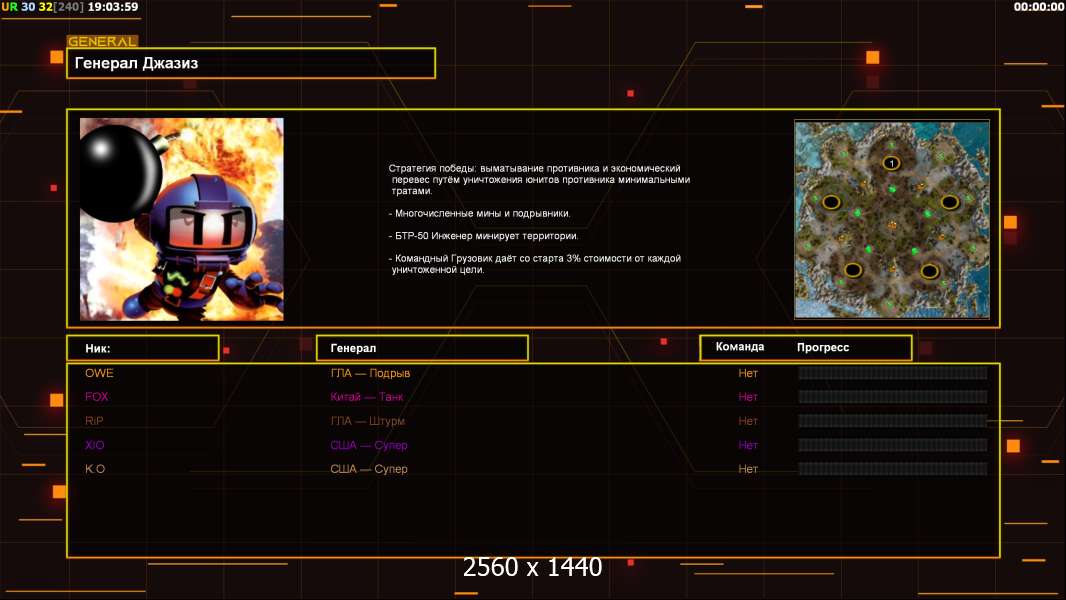
Task: Click FOX's general Китай — Танк
Action: point(367,397)
